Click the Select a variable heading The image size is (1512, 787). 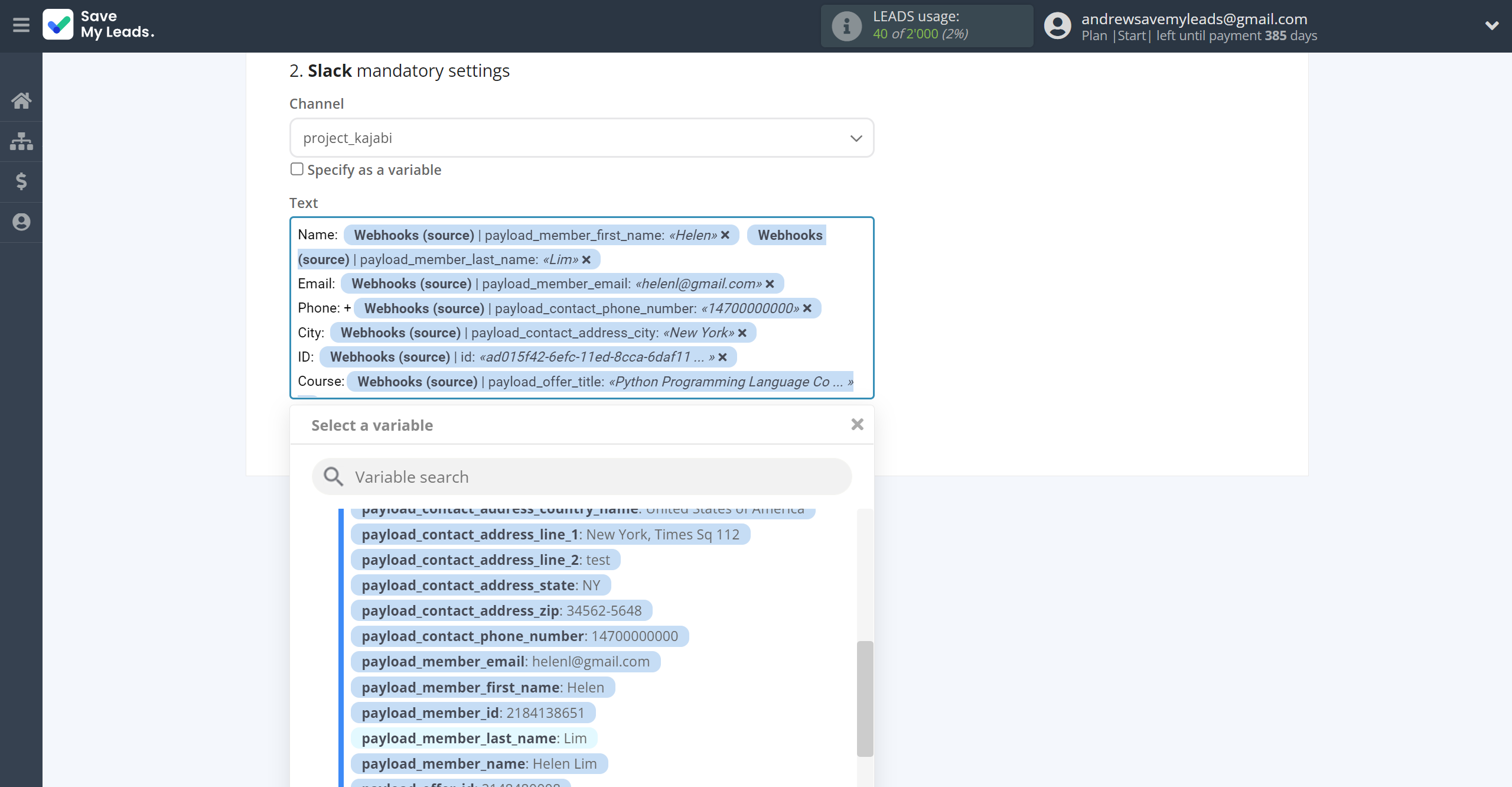point(372,425)
